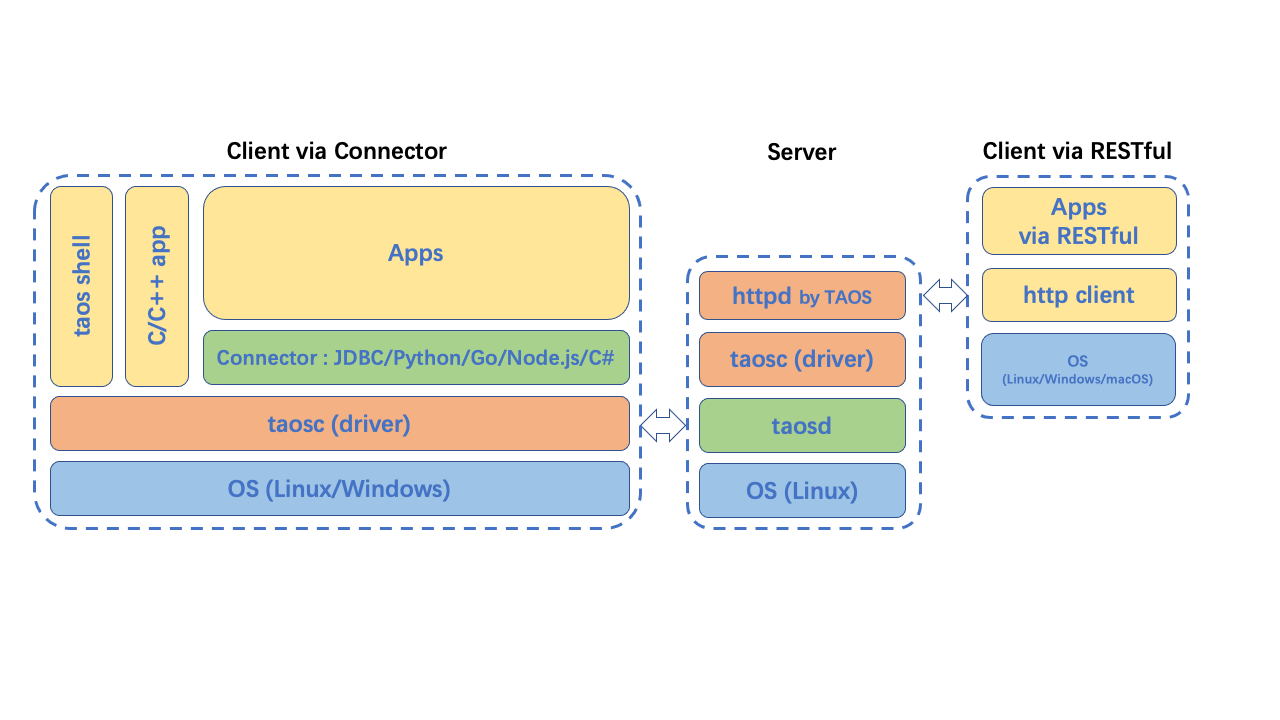Click the http client box
Screen dimensions: 1280x720
coord(1079,295)
